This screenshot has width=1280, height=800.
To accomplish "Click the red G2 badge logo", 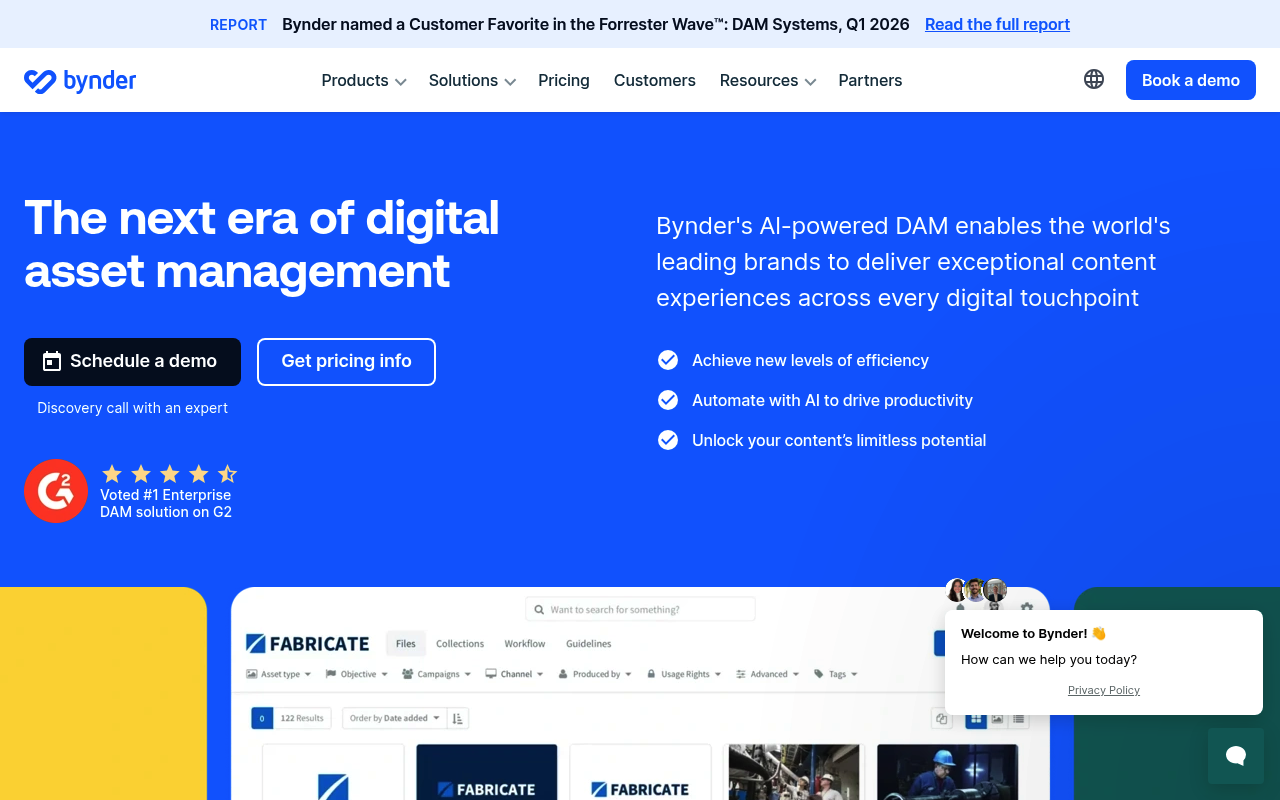I will (56, 491).
